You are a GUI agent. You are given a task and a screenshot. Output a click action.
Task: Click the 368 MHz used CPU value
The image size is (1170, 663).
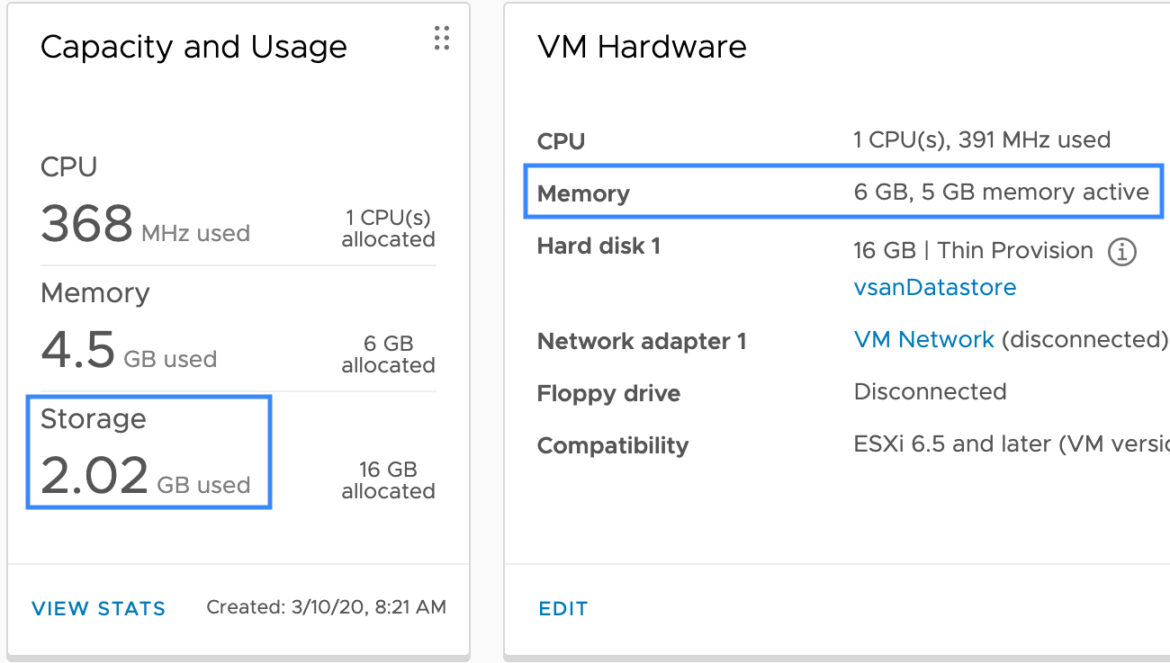[146, 224]
